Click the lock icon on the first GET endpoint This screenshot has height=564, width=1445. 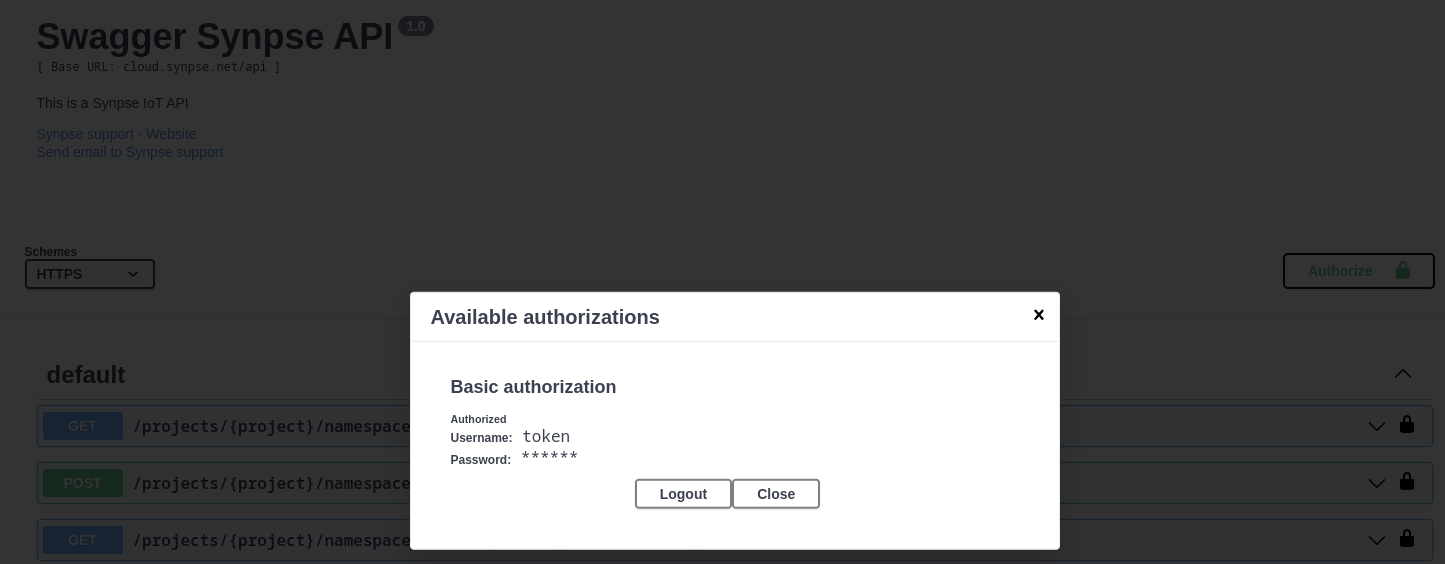pos(1407,424)
